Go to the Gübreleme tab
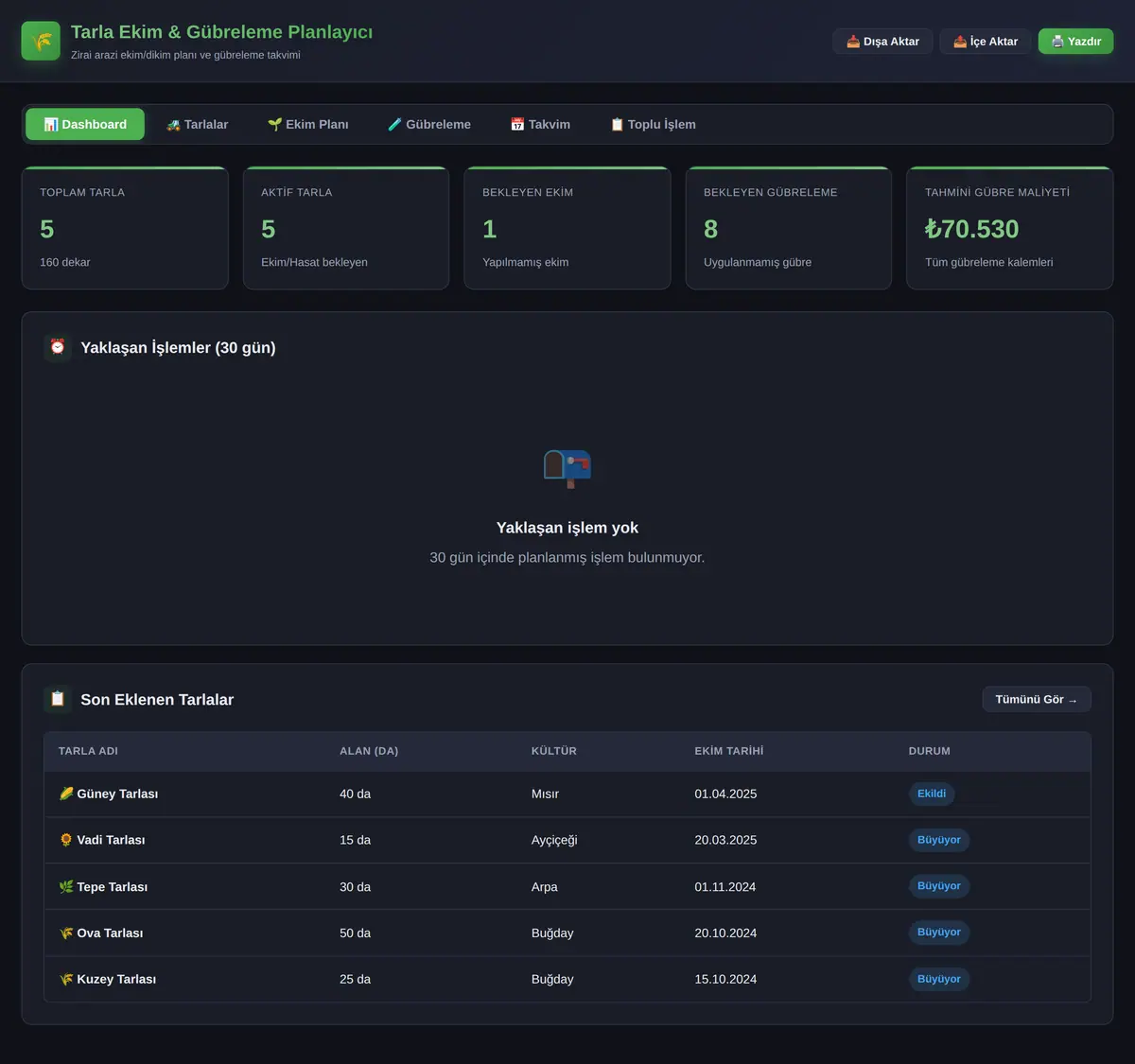 point(429,124)
